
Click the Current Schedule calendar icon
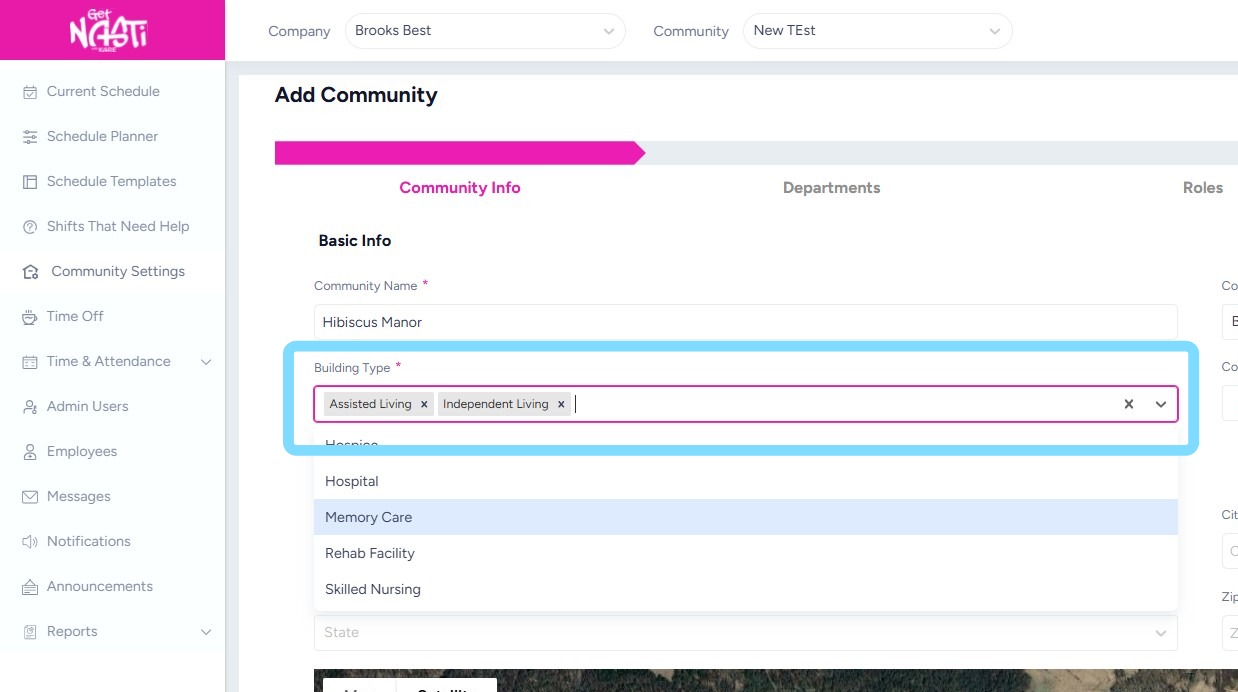click(x=30, y=92)
